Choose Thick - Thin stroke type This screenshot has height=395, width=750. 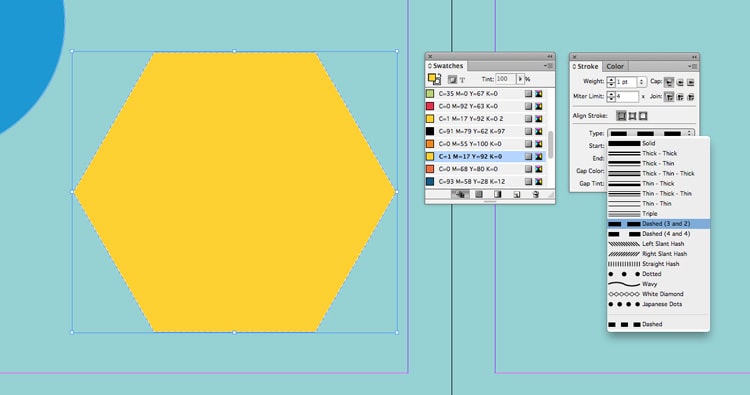659,164
